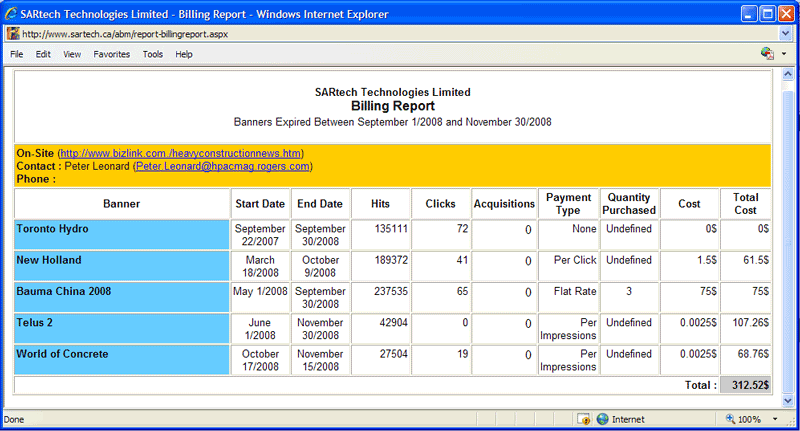Click the Total Cost column header
The height and width of the screenshot is (431, 800).
[x=745, y=204]
